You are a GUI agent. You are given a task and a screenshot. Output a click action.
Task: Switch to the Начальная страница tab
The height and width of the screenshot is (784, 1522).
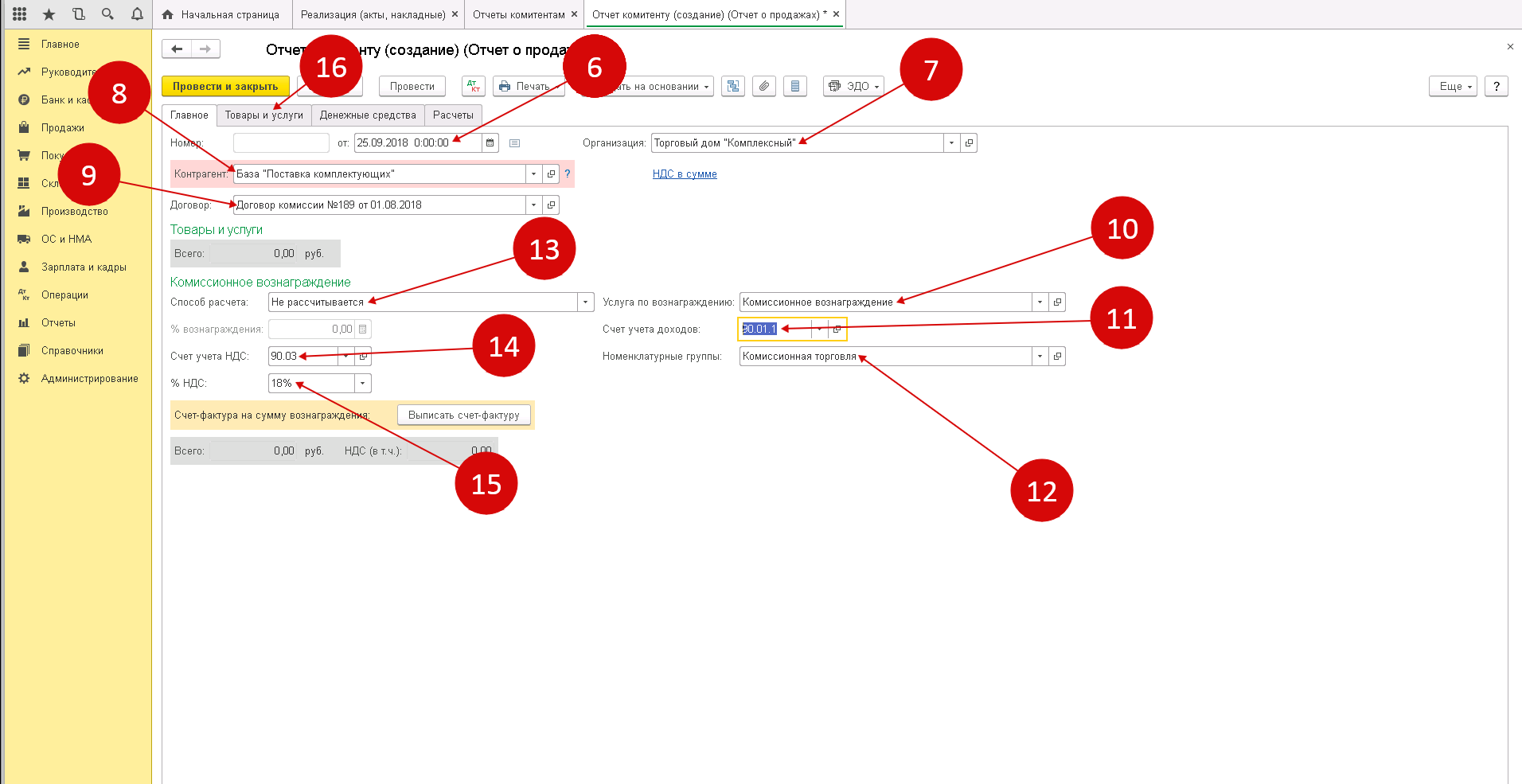click(x=220, y=14)
